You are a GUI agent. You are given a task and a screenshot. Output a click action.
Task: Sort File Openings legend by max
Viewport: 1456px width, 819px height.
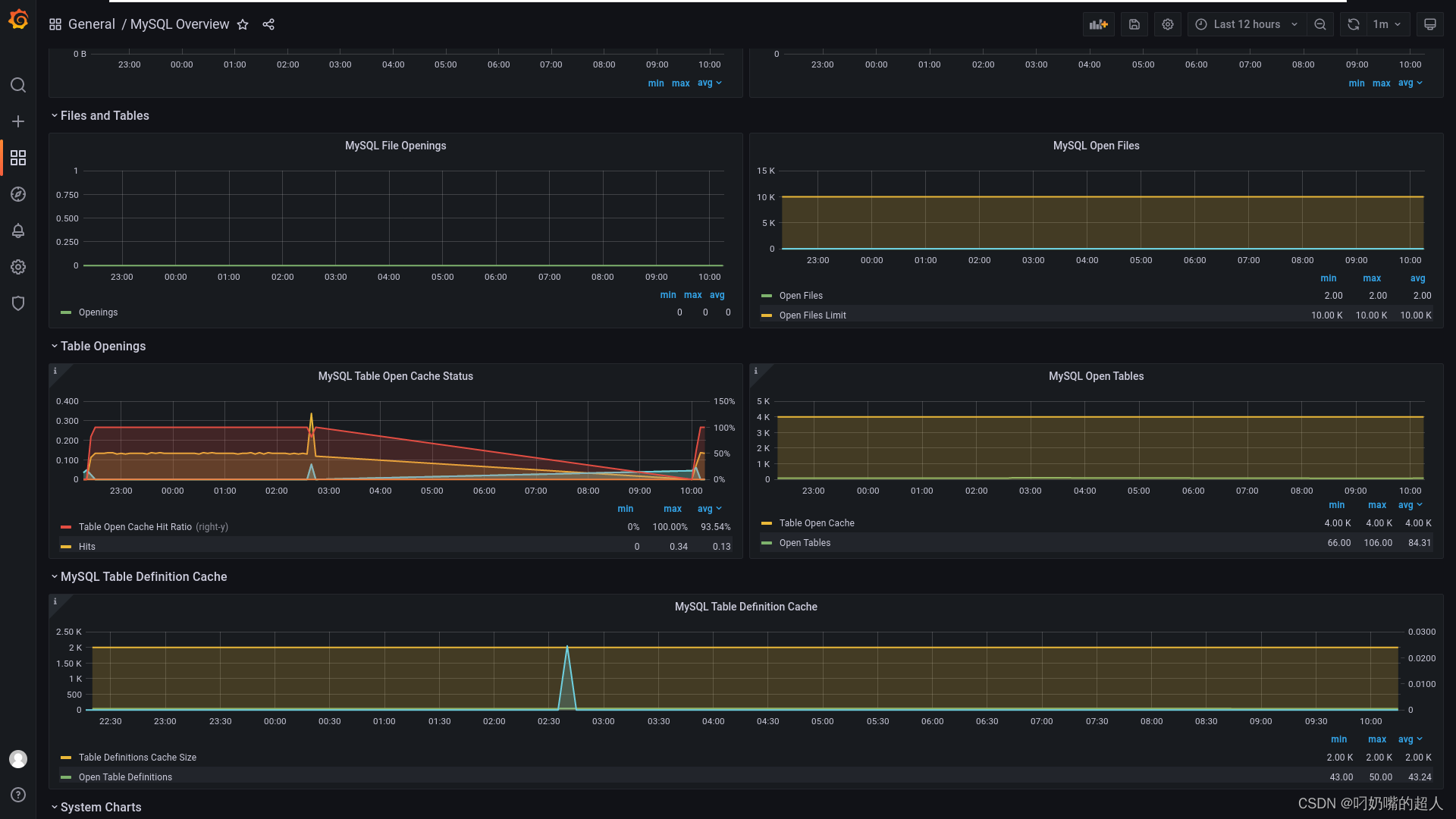[x=692, y=295]
